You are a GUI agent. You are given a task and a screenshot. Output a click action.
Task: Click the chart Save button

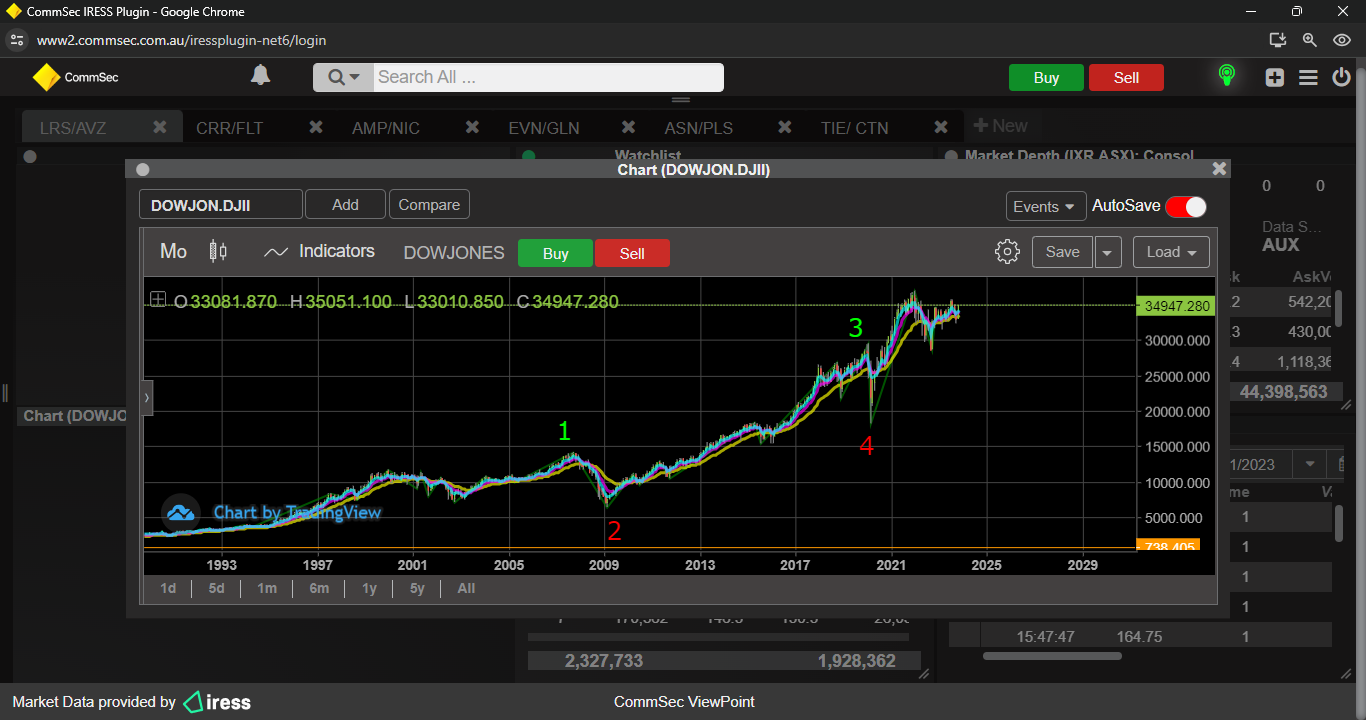click(1062, 252)
